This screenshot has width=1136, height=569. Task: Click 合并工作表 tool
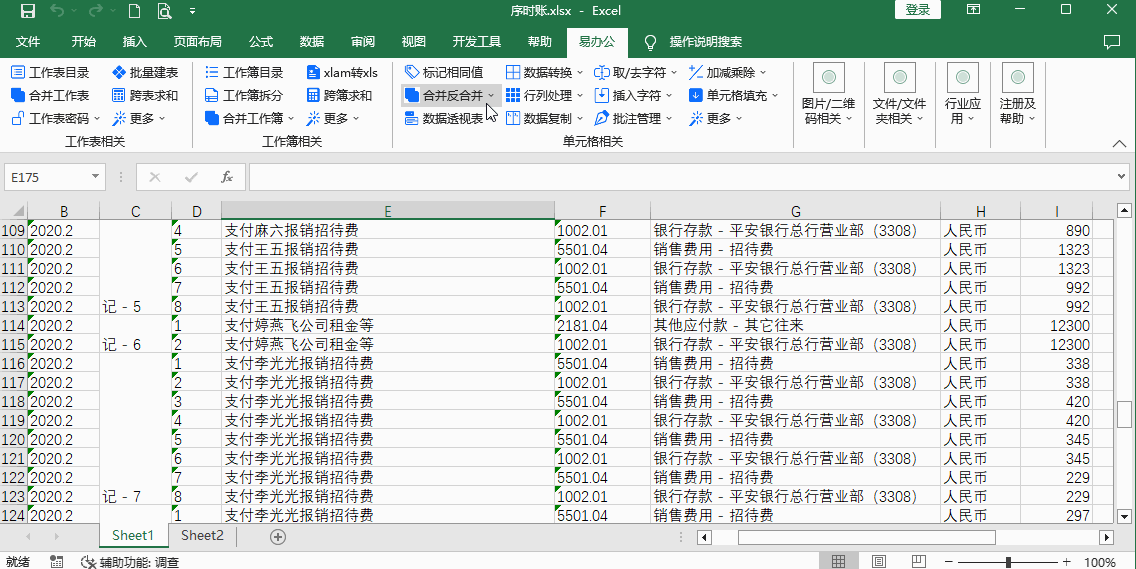point(51,96)
